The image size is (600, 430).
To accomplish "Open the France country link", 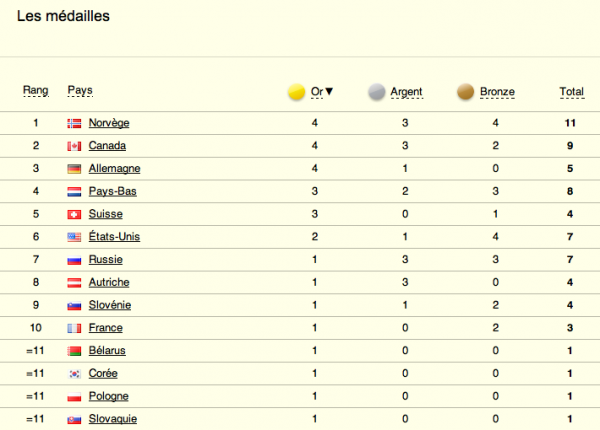I will pos(106,328).
